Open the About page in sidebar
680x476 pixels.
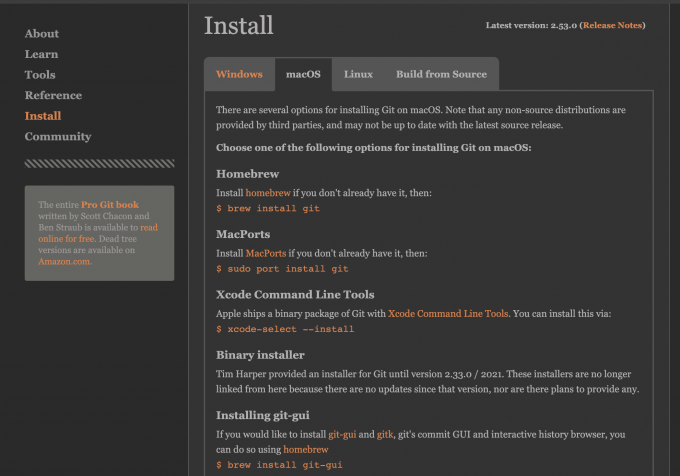click(x=42, y=33)
